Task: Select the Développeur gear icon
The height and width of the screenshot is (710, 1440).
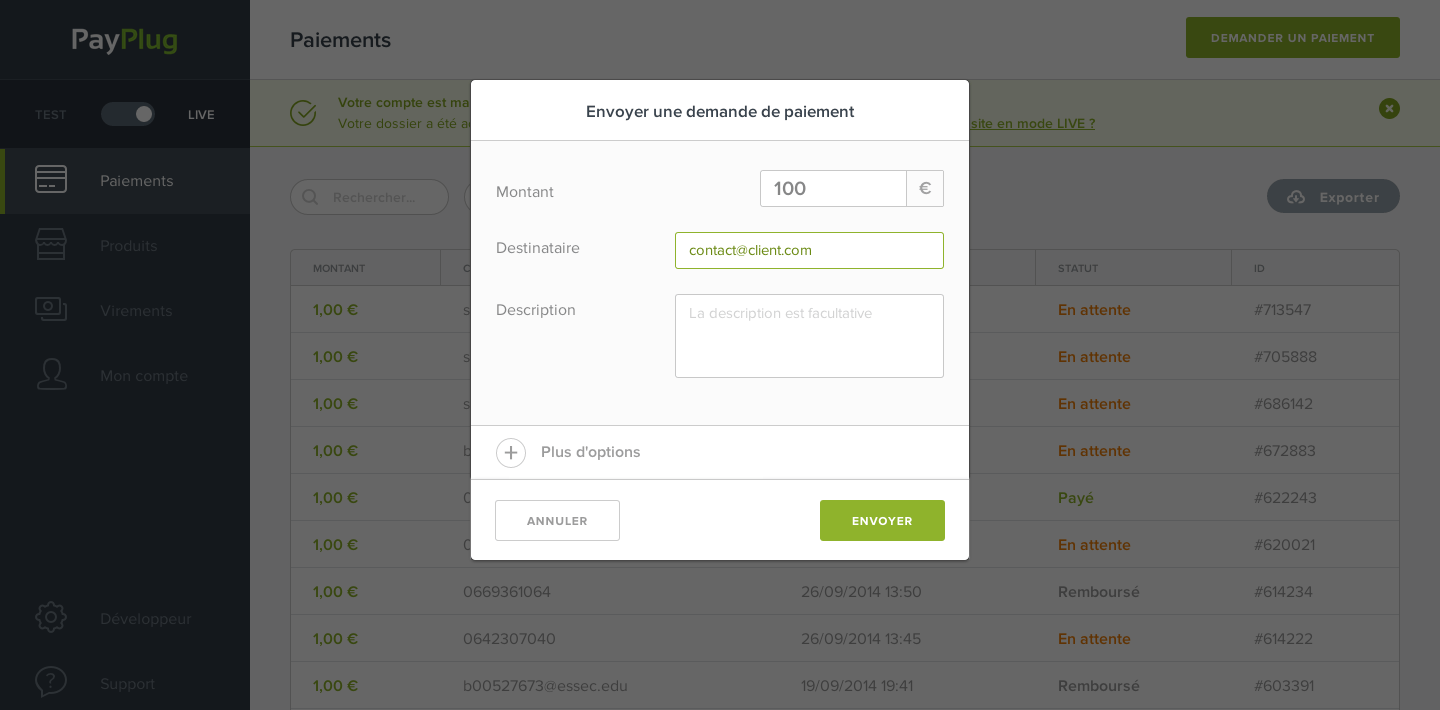Action: (51, 617)
